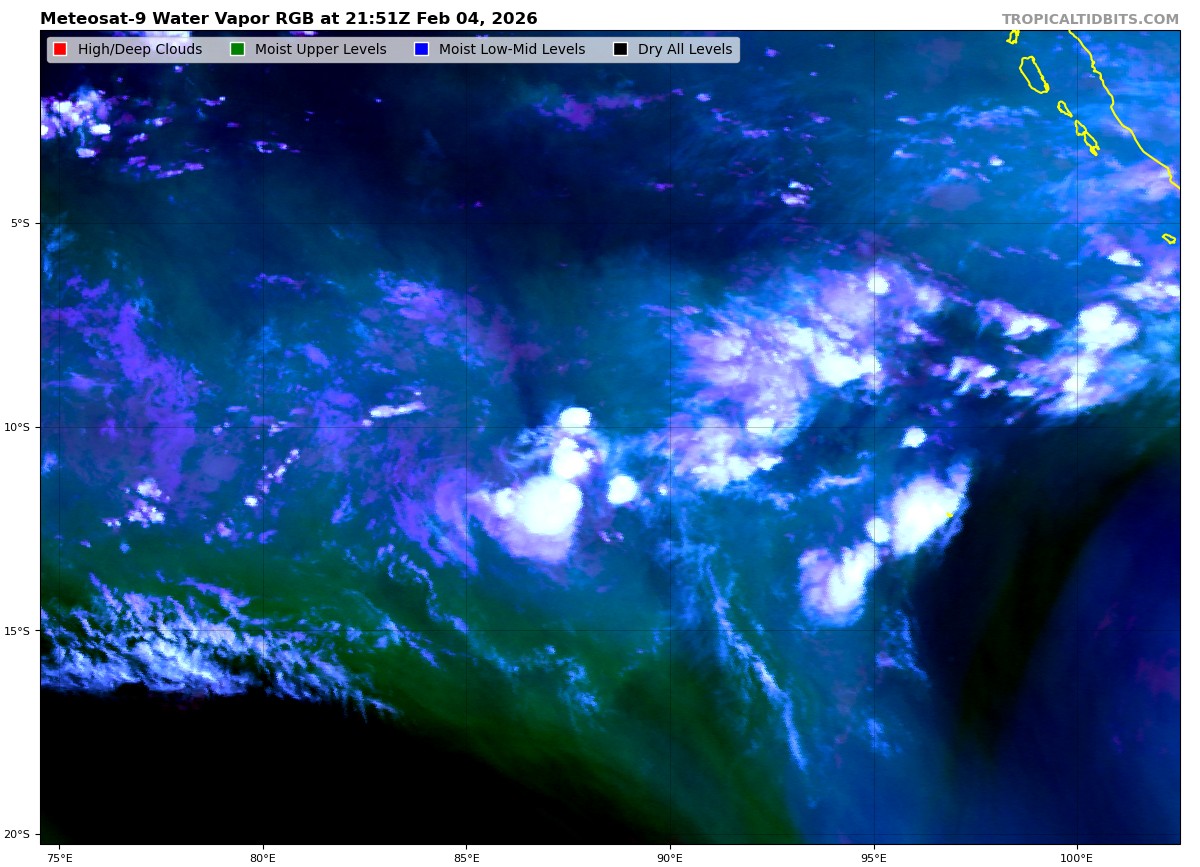Open the TROPICALTIDBITS.COM watermark link
Image resolution: width=1200 pixels, height=867 pixels.
(1090, 20)
